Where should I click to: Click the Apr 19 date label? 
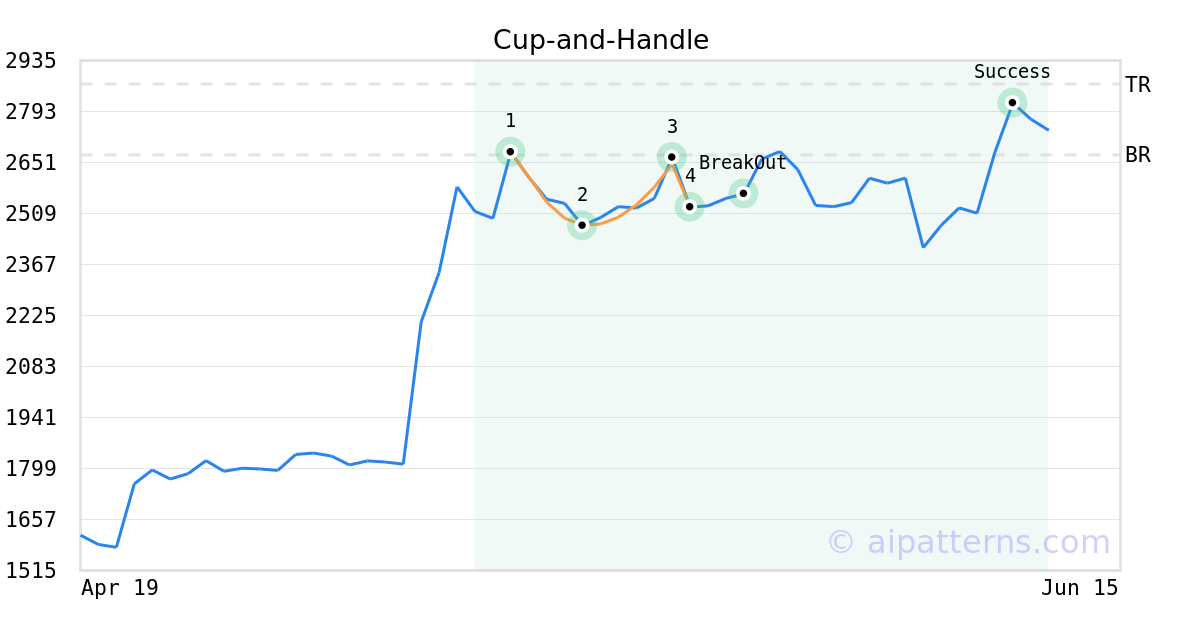click(x=120, y=588)
